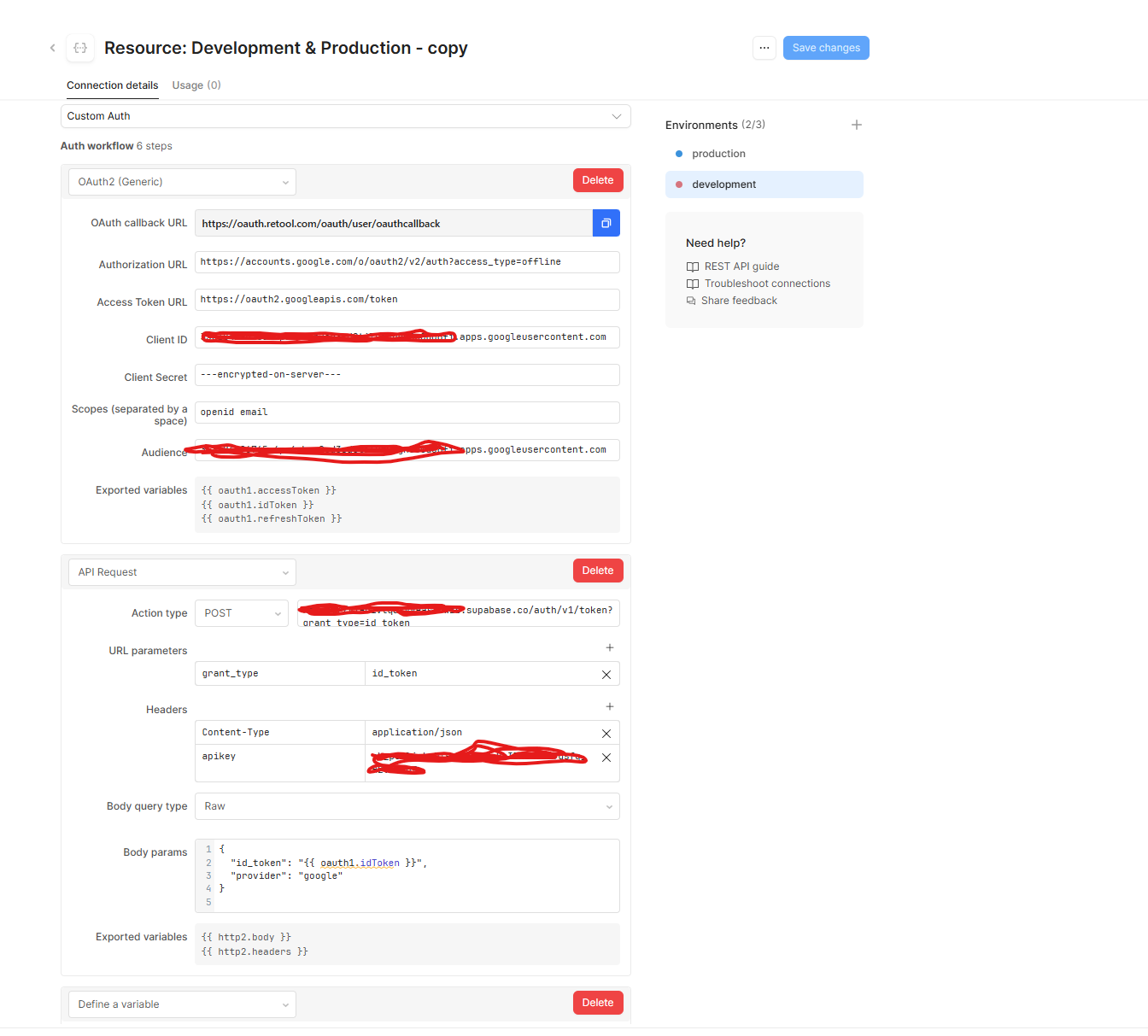
Task: Open the REST API guide link
Action: 741,266
